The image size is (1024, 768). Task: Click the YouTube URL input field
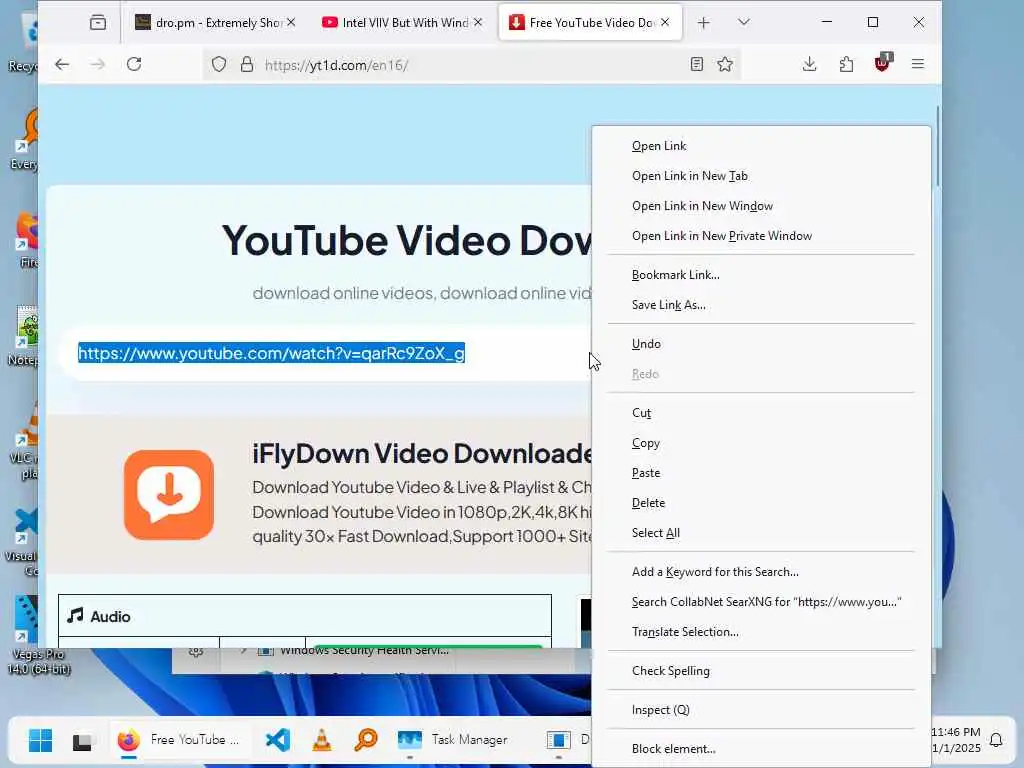(325, 353)
